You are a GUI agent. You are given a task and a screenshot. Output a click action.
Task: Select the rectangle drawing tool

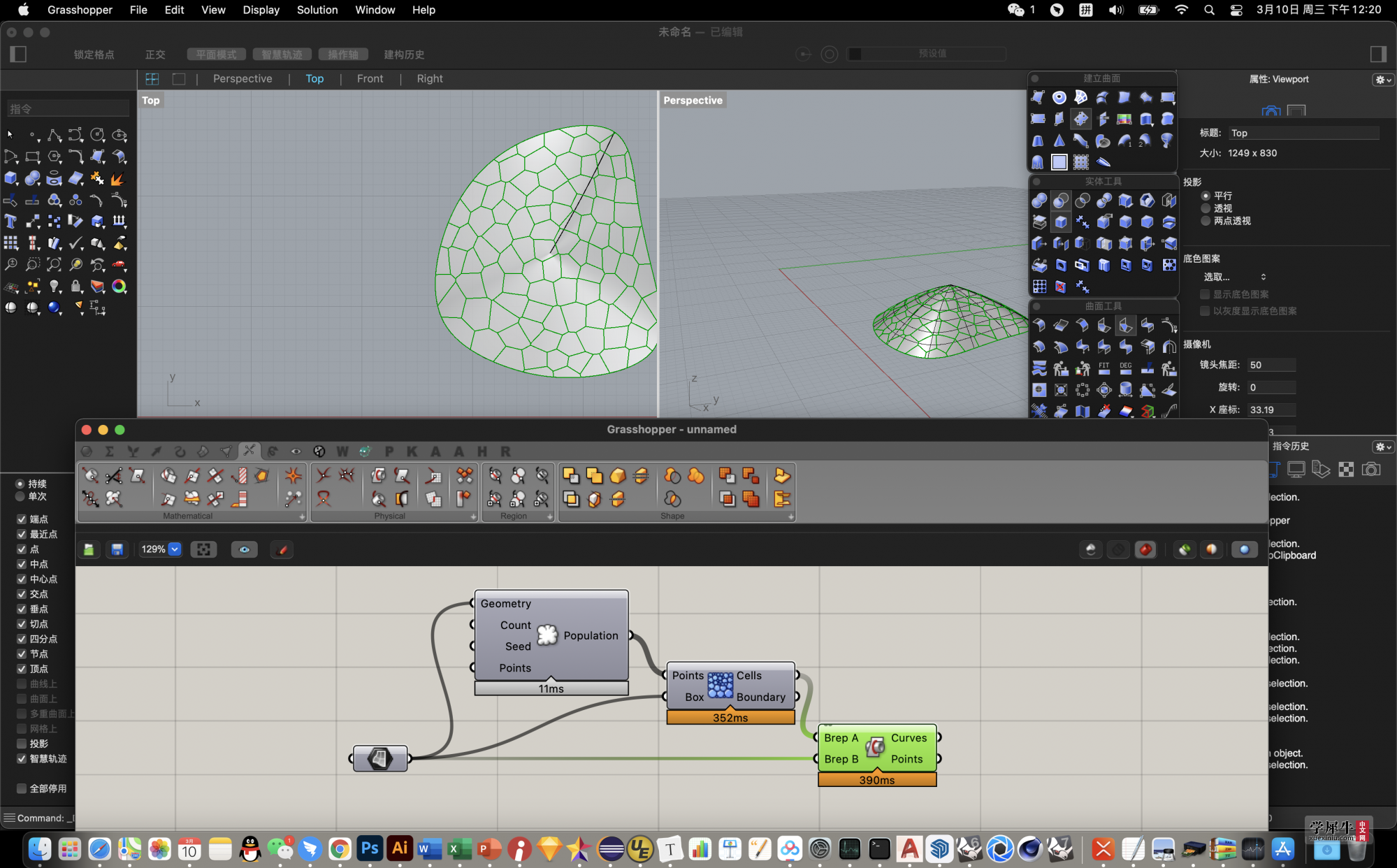click(32, 157)
